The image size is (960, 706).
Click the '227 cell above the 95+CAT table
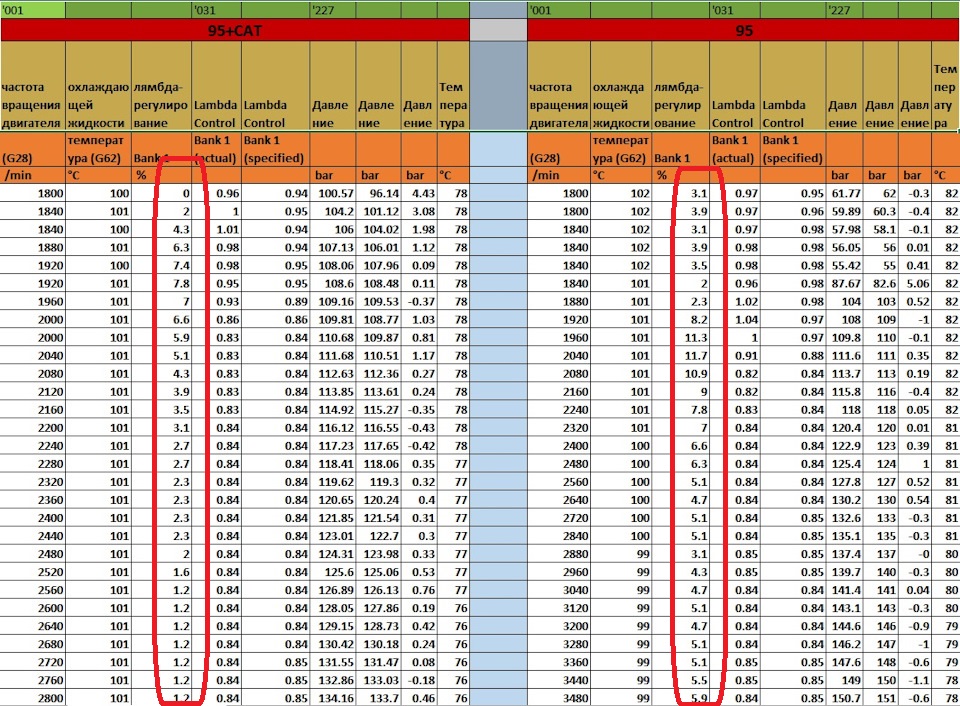pyautogui.click(x=332, y=10)
